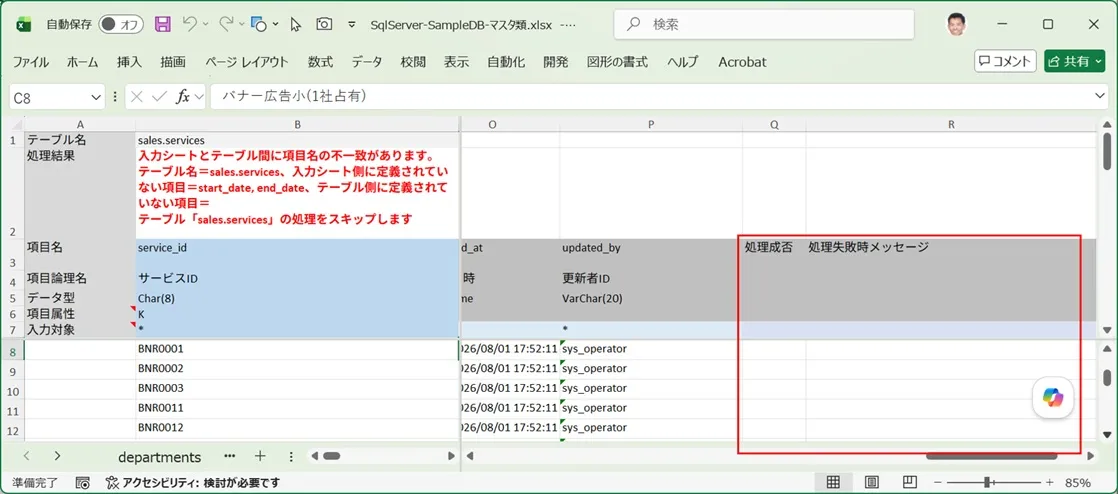The image size is (1118, 494).
Task: Switch to the ホーム ribbon tab
Action: tap(83, 62)
